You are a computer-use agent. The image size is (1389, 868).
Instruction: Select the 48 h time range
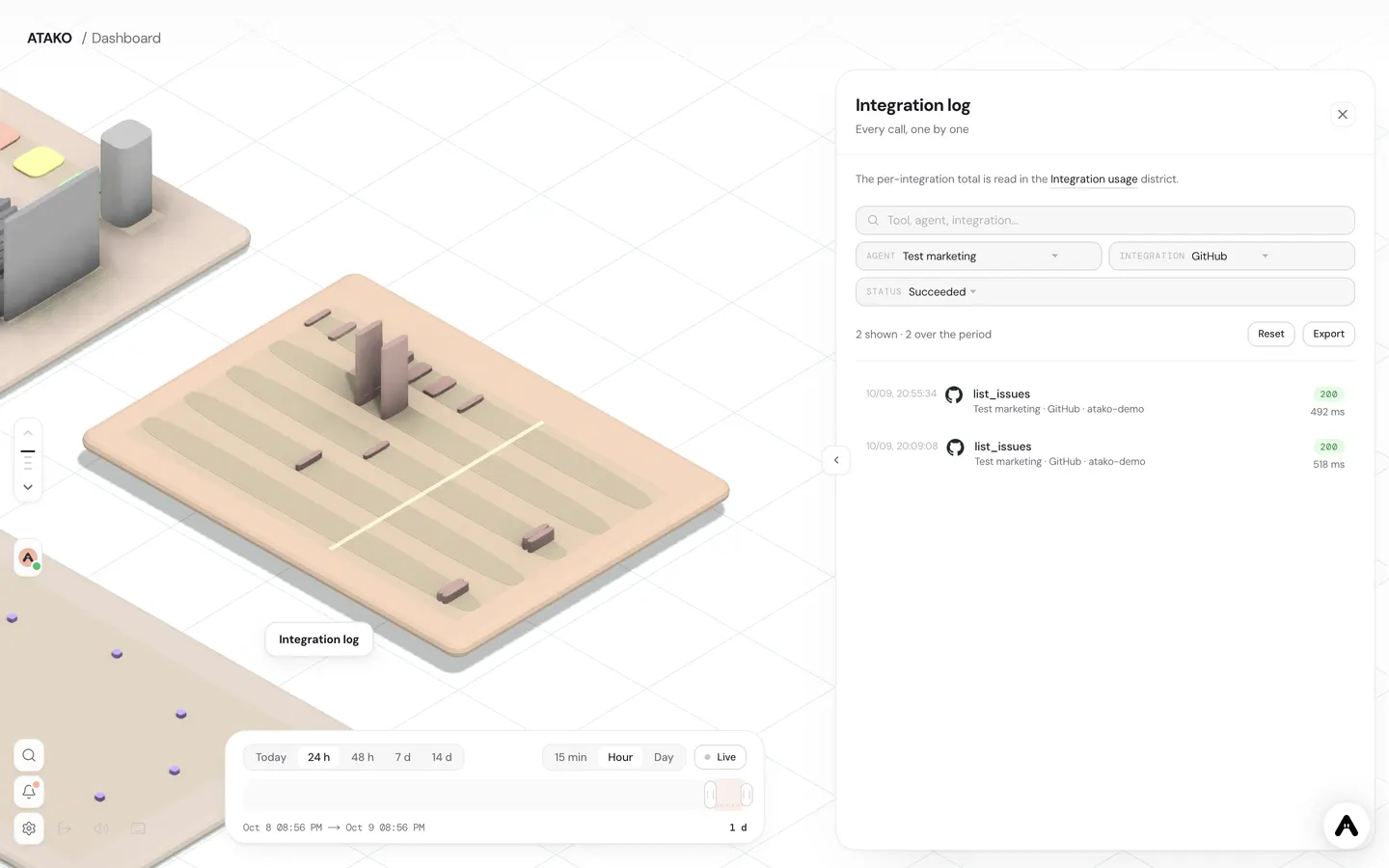(x=363, y=757)
